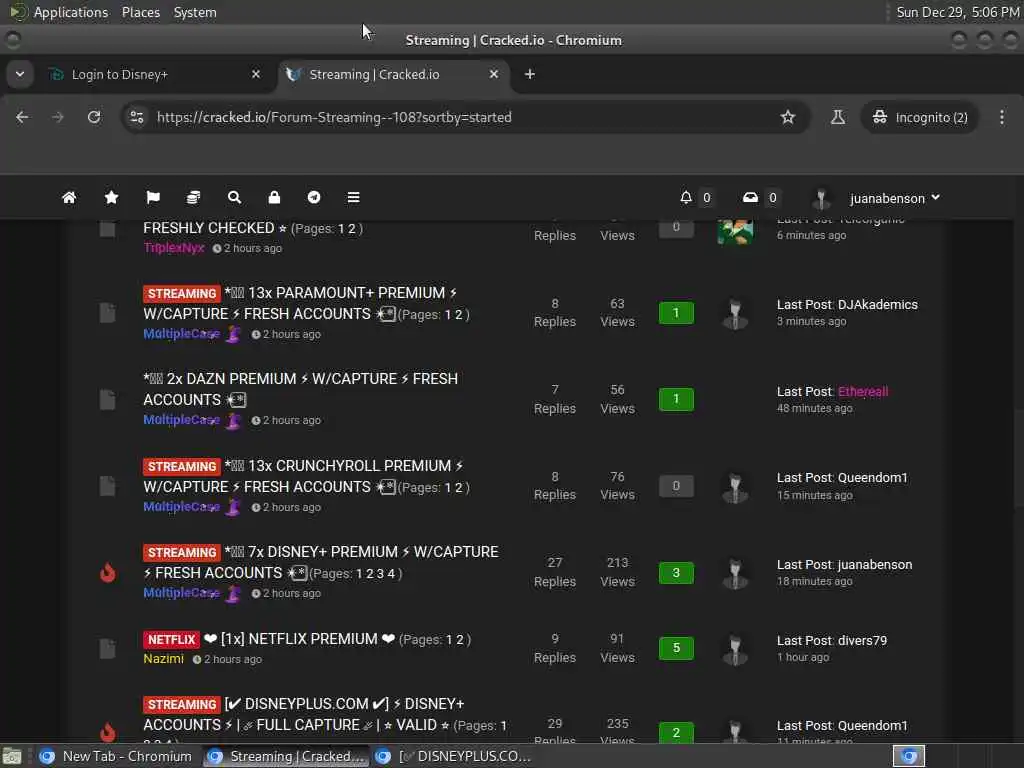
Task: Click Streaming | Cracked taskbar window button
Action: pos(285,756)
